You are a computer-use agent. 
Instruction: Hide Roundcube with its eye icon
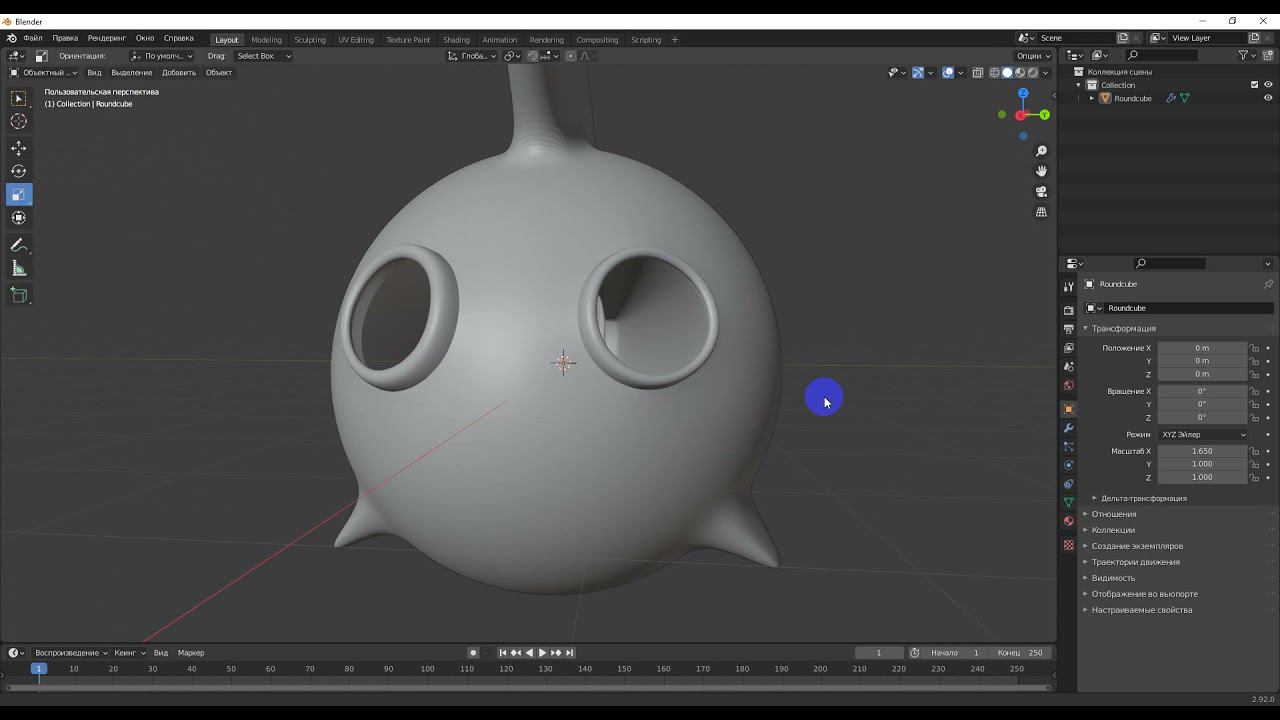[x=1268, y=98]
